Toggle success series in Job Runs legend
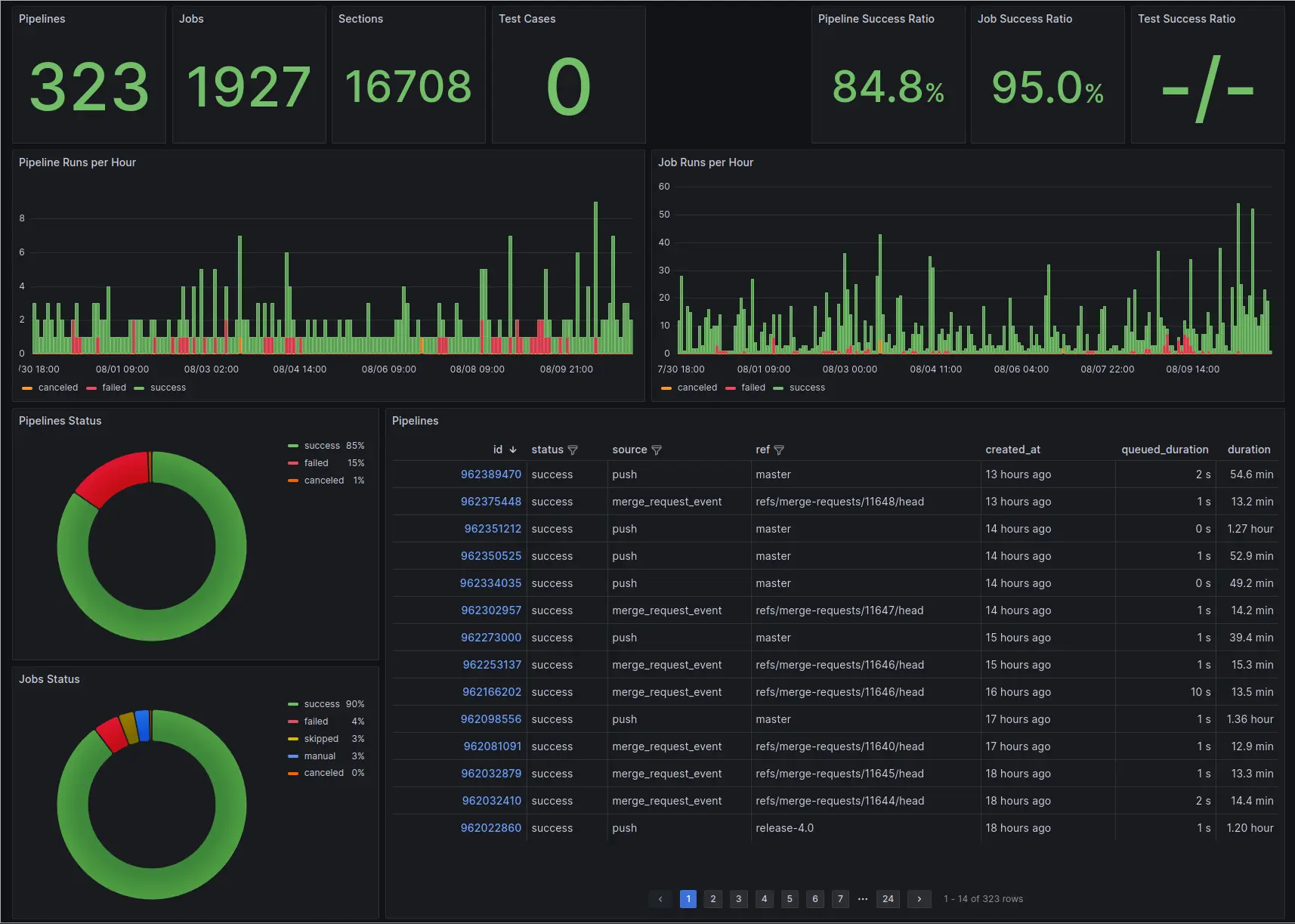This screenshot has height=924, width=1295. [x=799, y=388]
